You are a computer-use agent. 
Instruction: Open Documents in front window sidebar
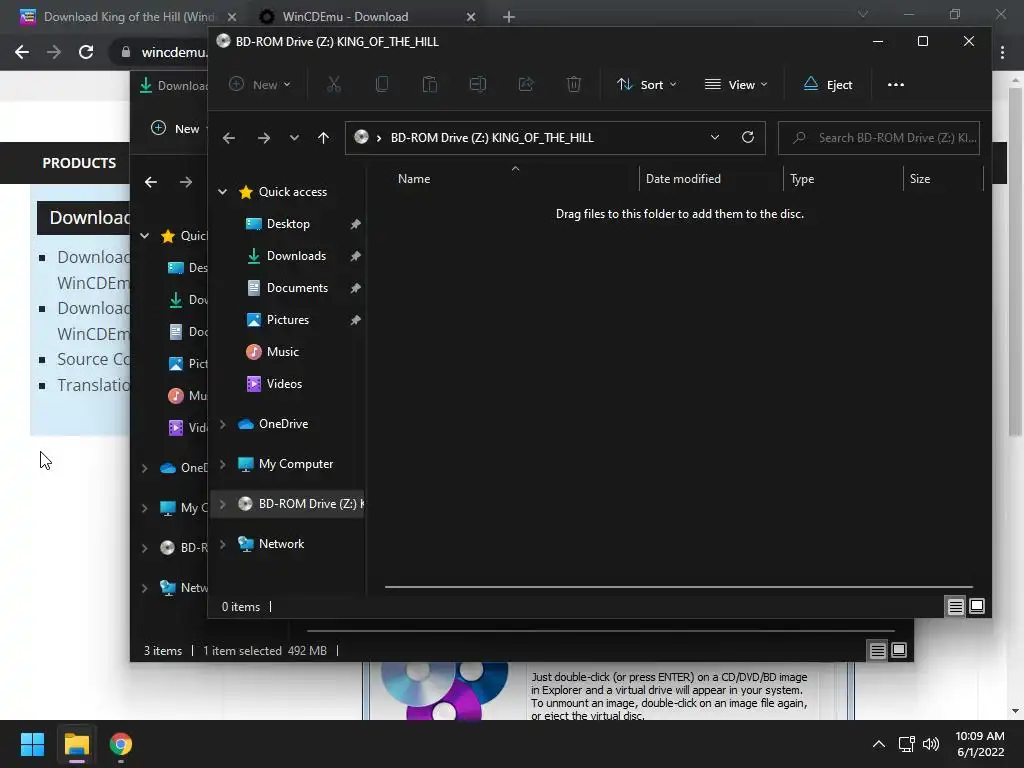(x=297, y=288)
